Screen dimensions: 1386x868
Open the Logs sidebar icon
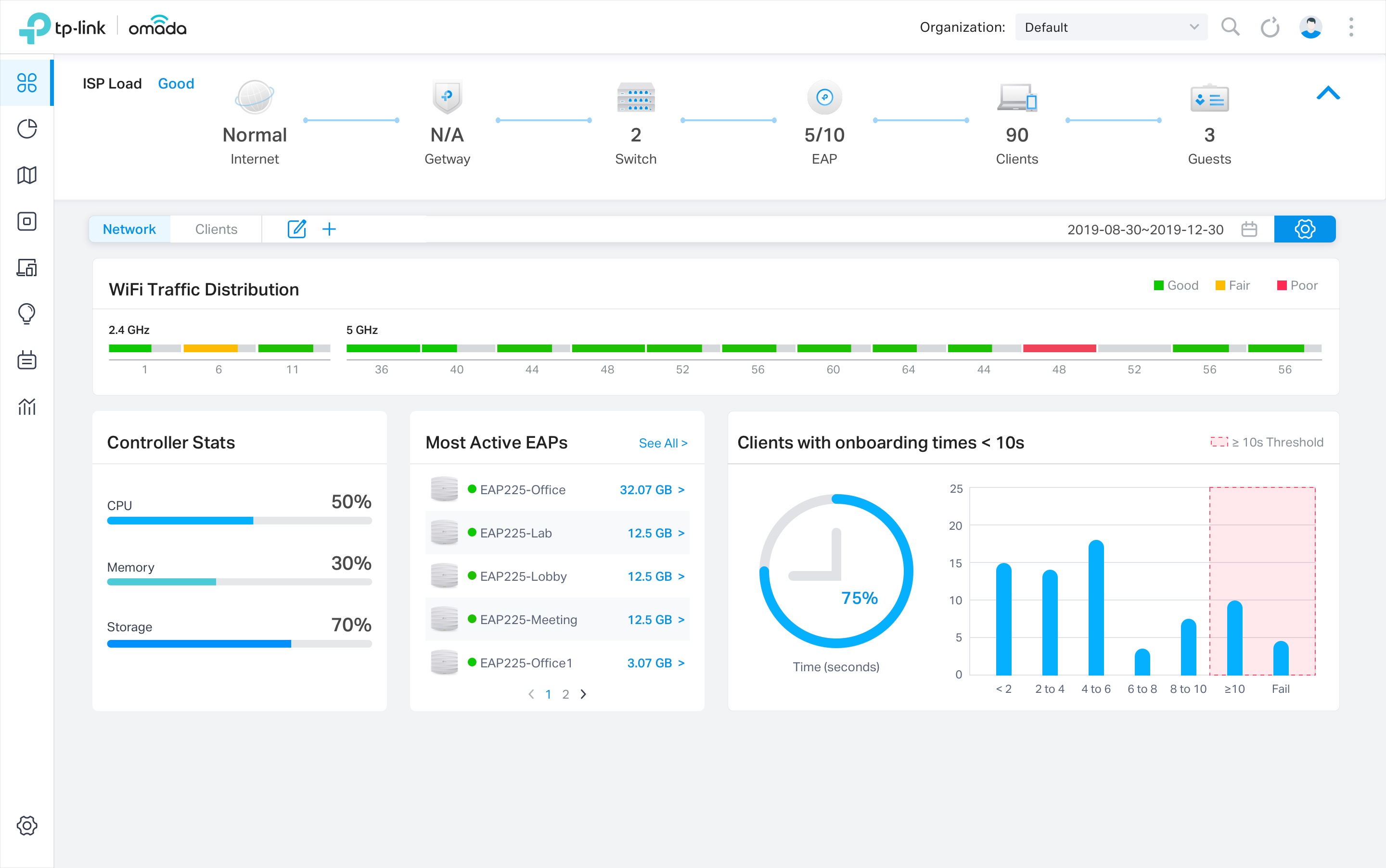27,360
